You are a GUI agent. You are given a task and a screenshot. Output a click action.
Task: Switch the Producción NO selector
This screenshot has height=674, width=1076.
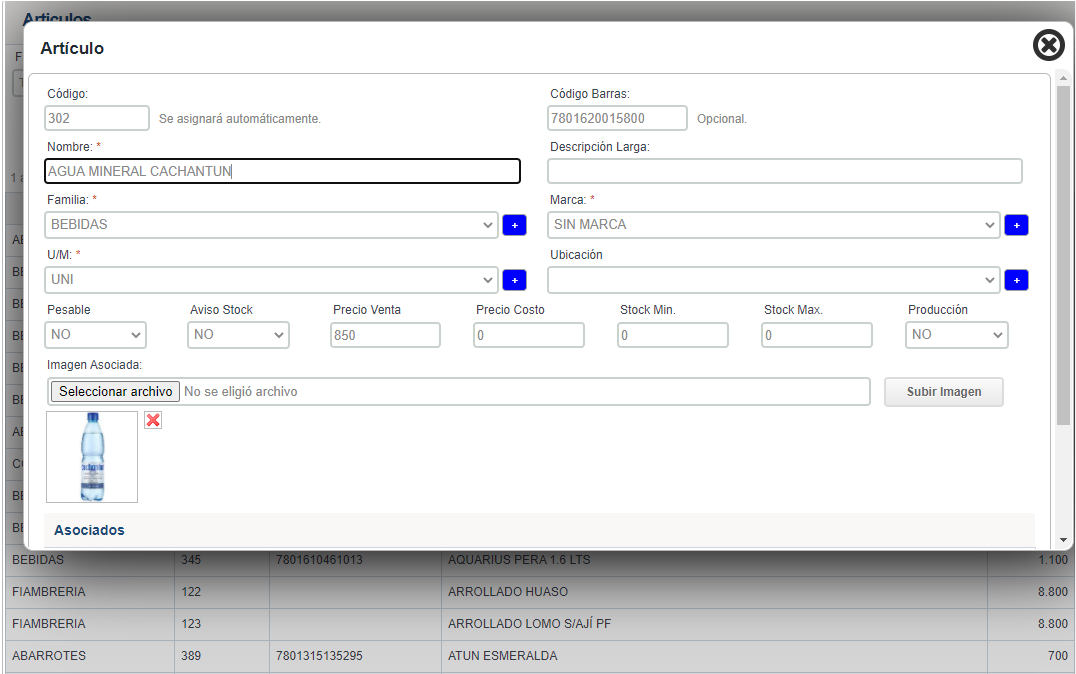[956, 335]
